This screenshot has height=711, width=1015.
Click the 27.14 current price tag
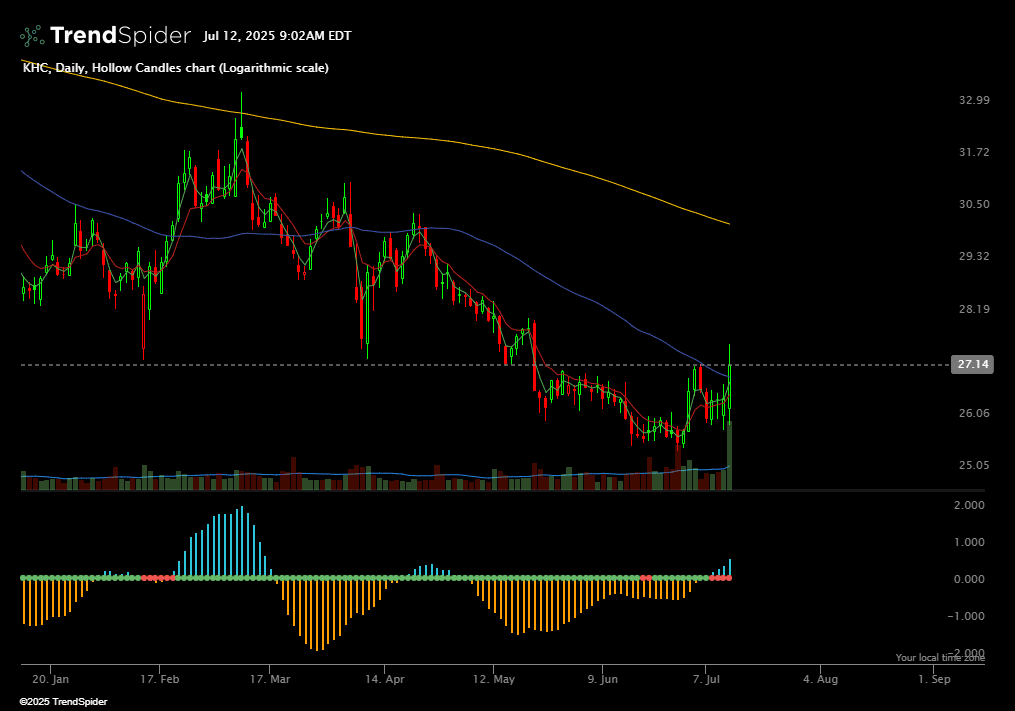973,365
